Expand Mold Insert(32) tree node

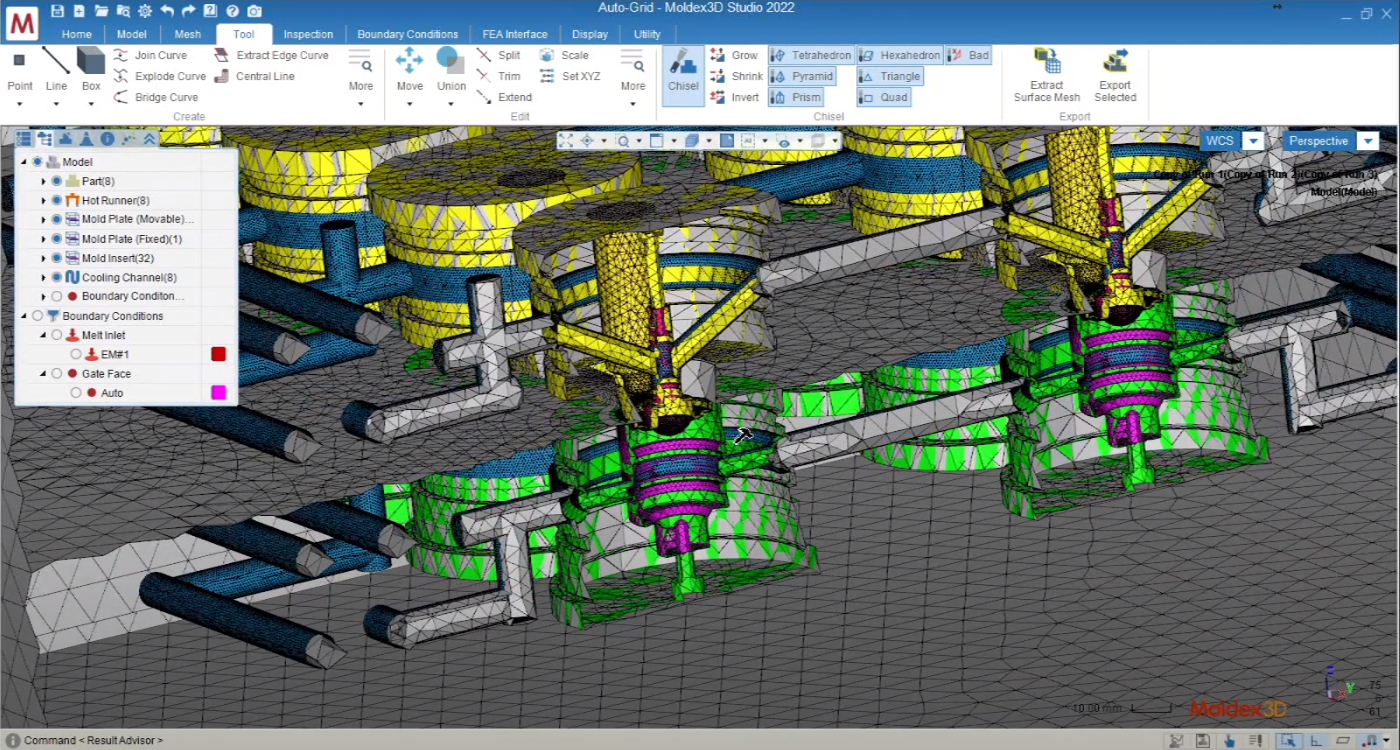coord(43,259)
